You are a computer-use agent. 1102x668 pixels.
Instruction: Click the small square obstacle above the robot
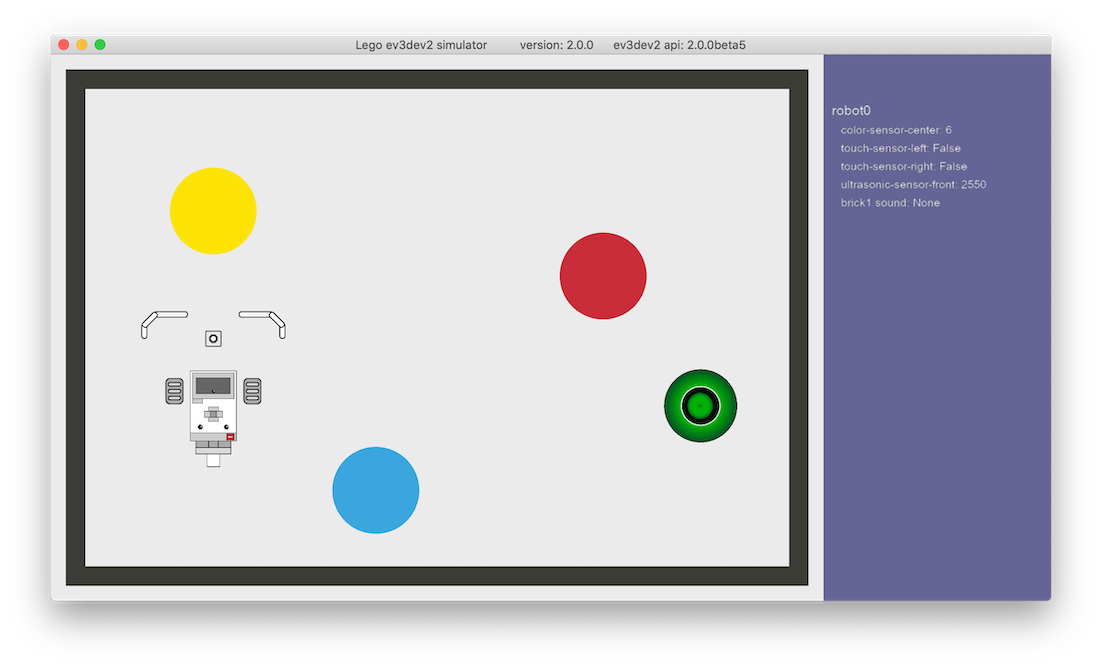[213, 338]
